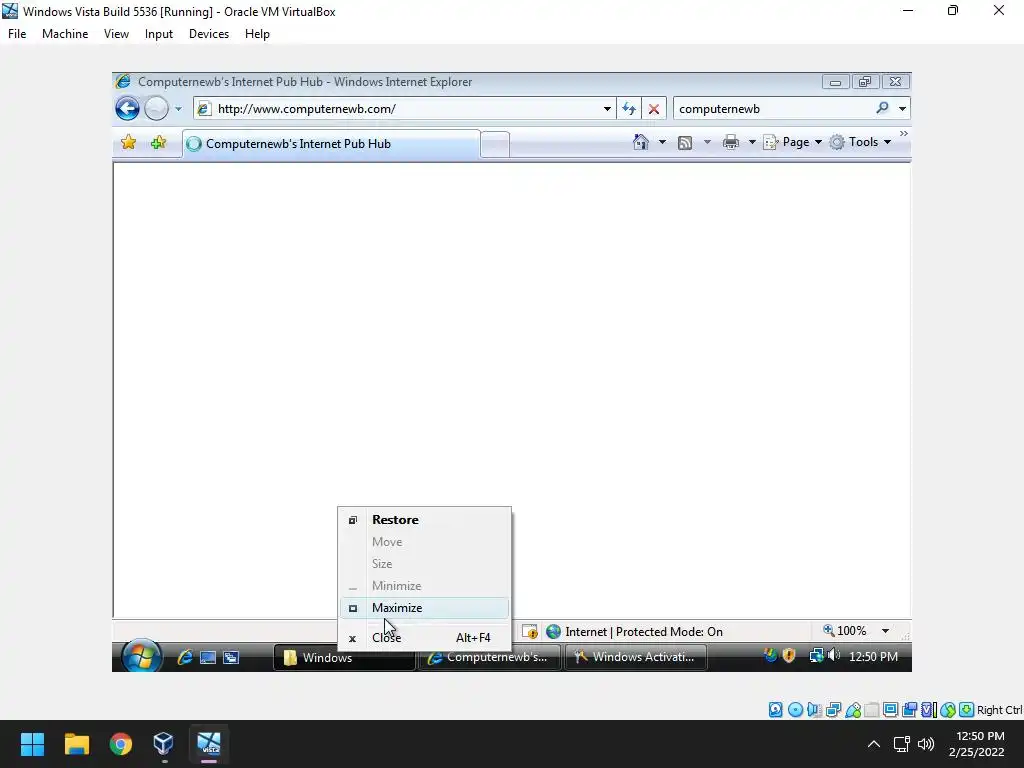Show hidden toolbar items with double chevron
1024x768 pixels.
point(904,134)
